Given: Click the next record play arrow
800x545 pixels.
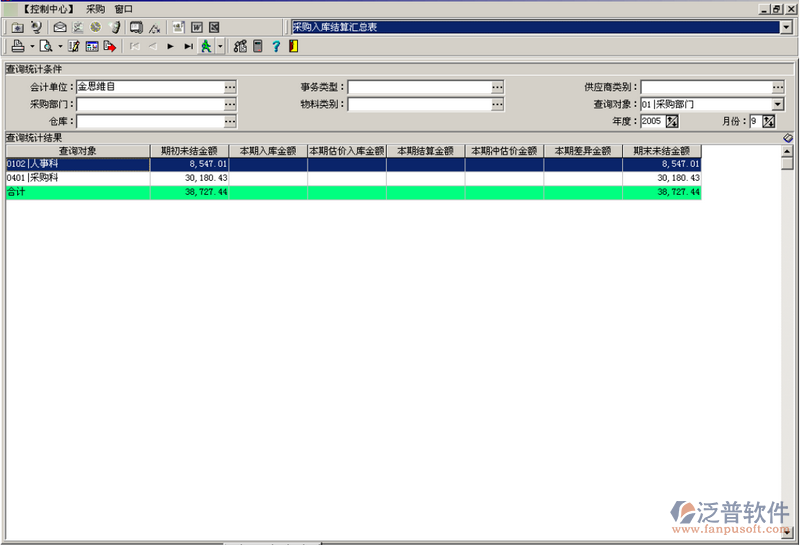Looking at the screenshot, I should 171,46.
